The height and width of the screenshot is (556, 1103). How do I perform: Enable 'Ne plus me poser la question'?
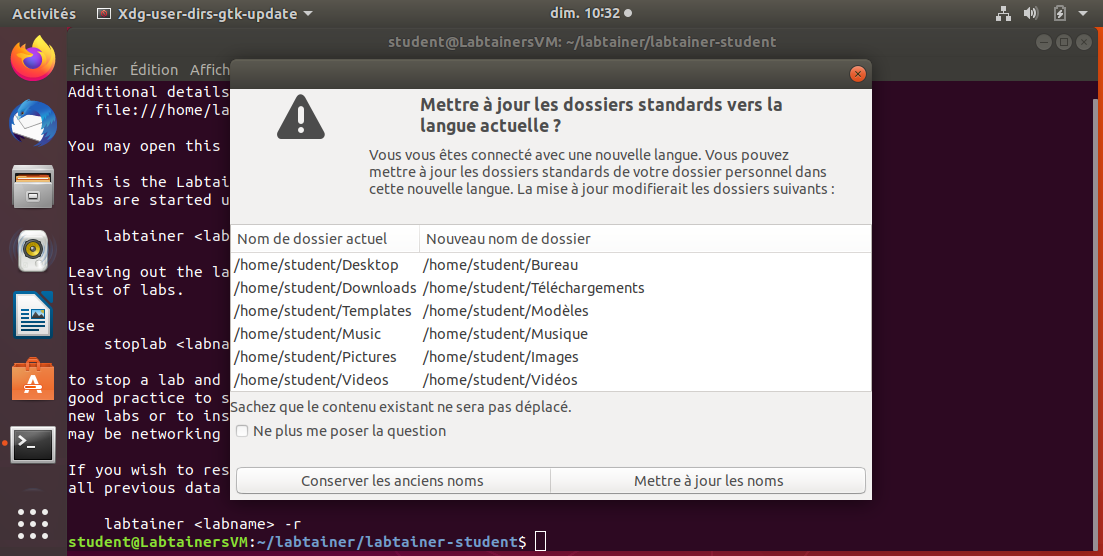(242, 432)
